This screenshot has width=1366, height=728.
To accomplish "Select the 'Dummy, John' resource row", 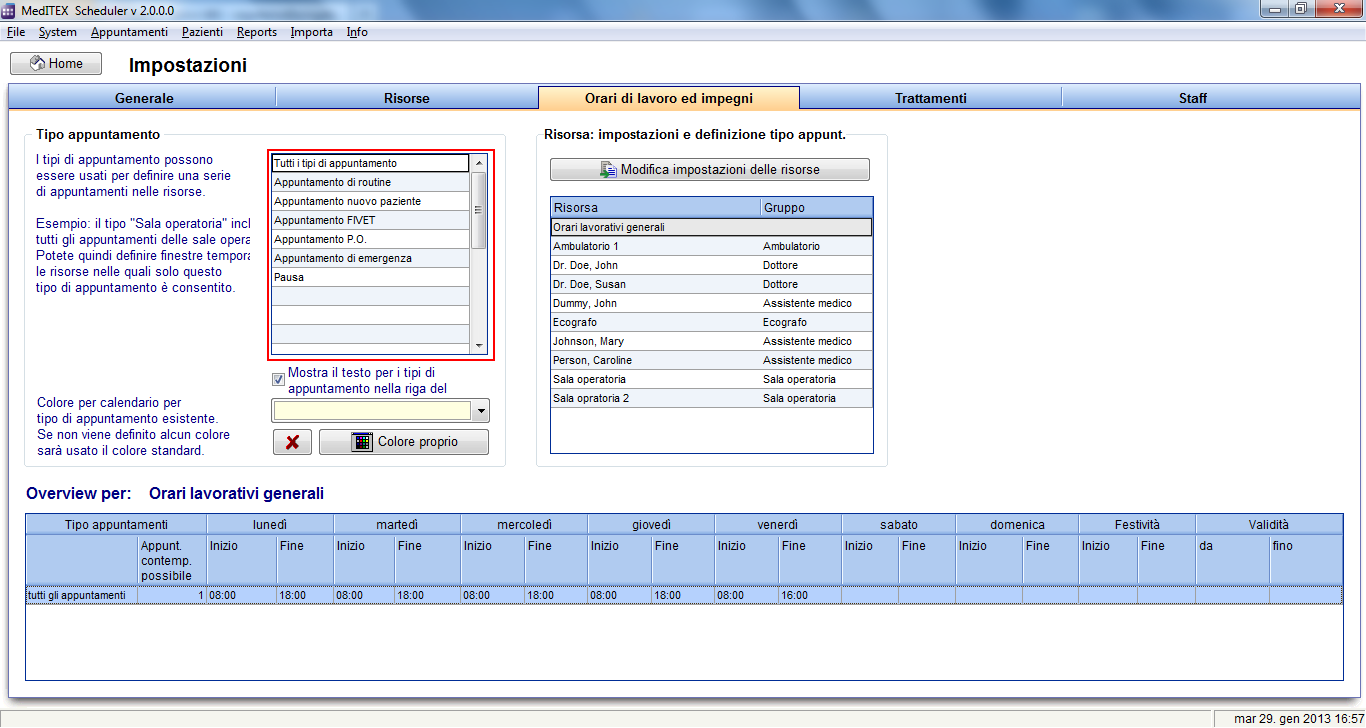I will click(x=711, y=303).
